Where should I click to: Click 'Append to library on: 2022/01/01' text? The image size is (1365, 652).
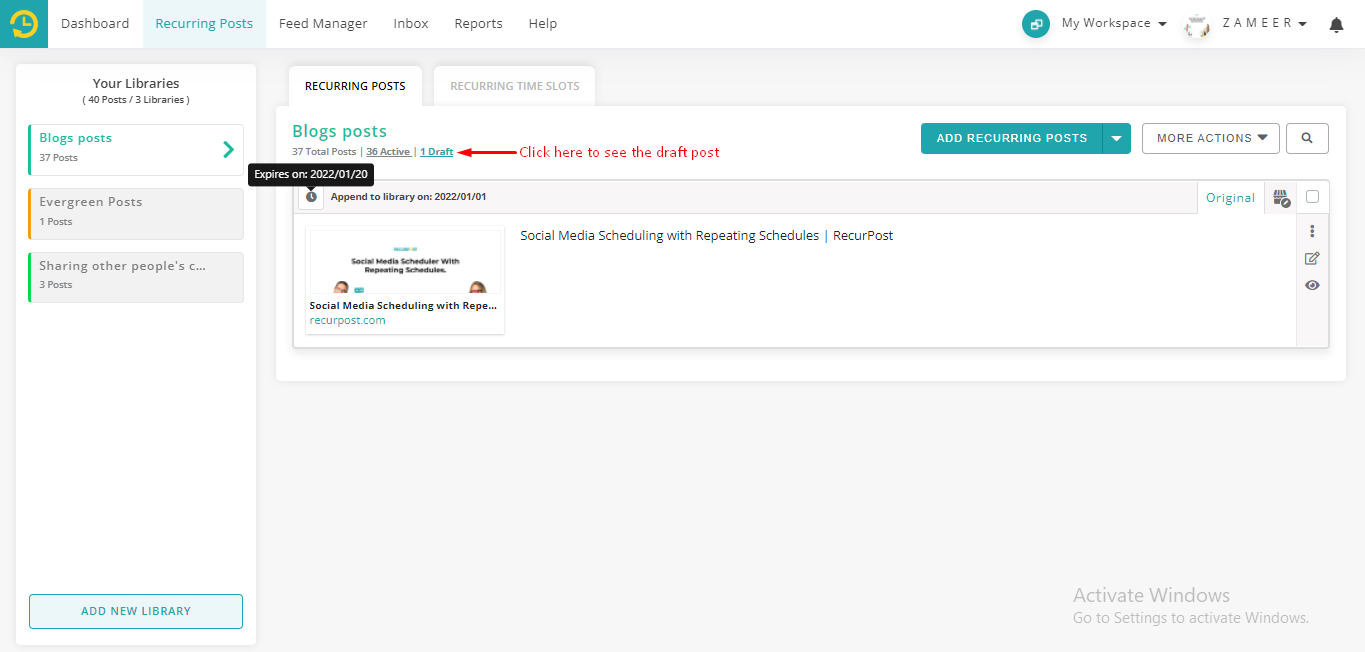pyautogui.click(x=408, y=197)
